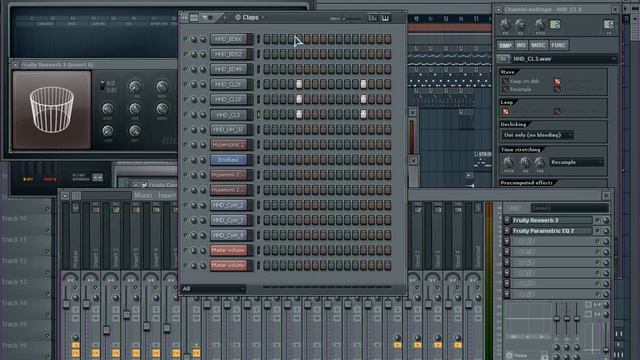
Task: Open the HHD_CL3.wav sample dropdown
Action: pos(564,59)
